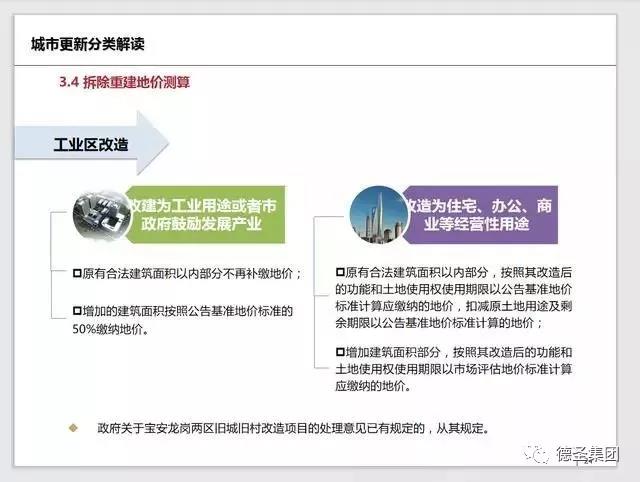Click square bullet before 增加建筑面积部分
The width and height of the screenshot is (640, 482).
[340, 352]
